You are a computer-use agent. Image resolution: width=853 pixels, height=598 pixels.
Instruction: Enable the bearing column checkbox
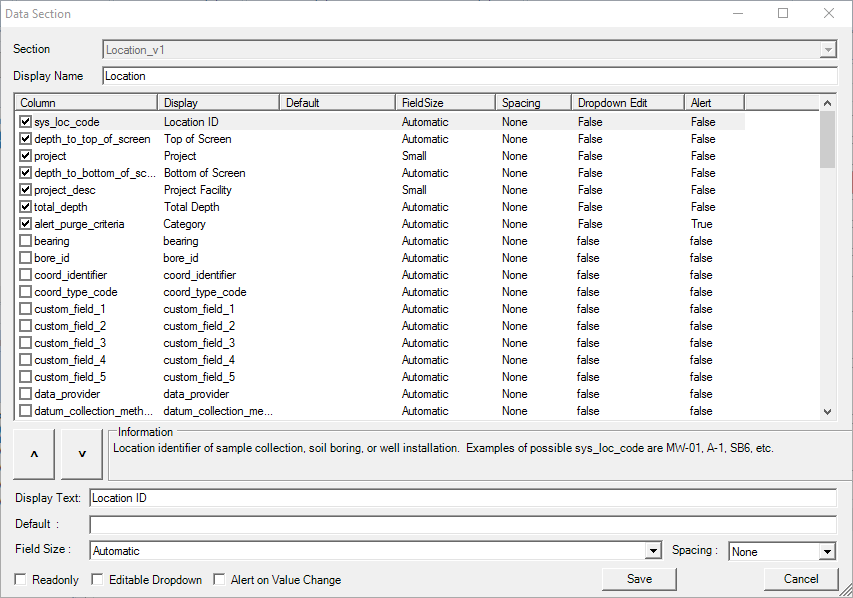(x=26, y=241)
